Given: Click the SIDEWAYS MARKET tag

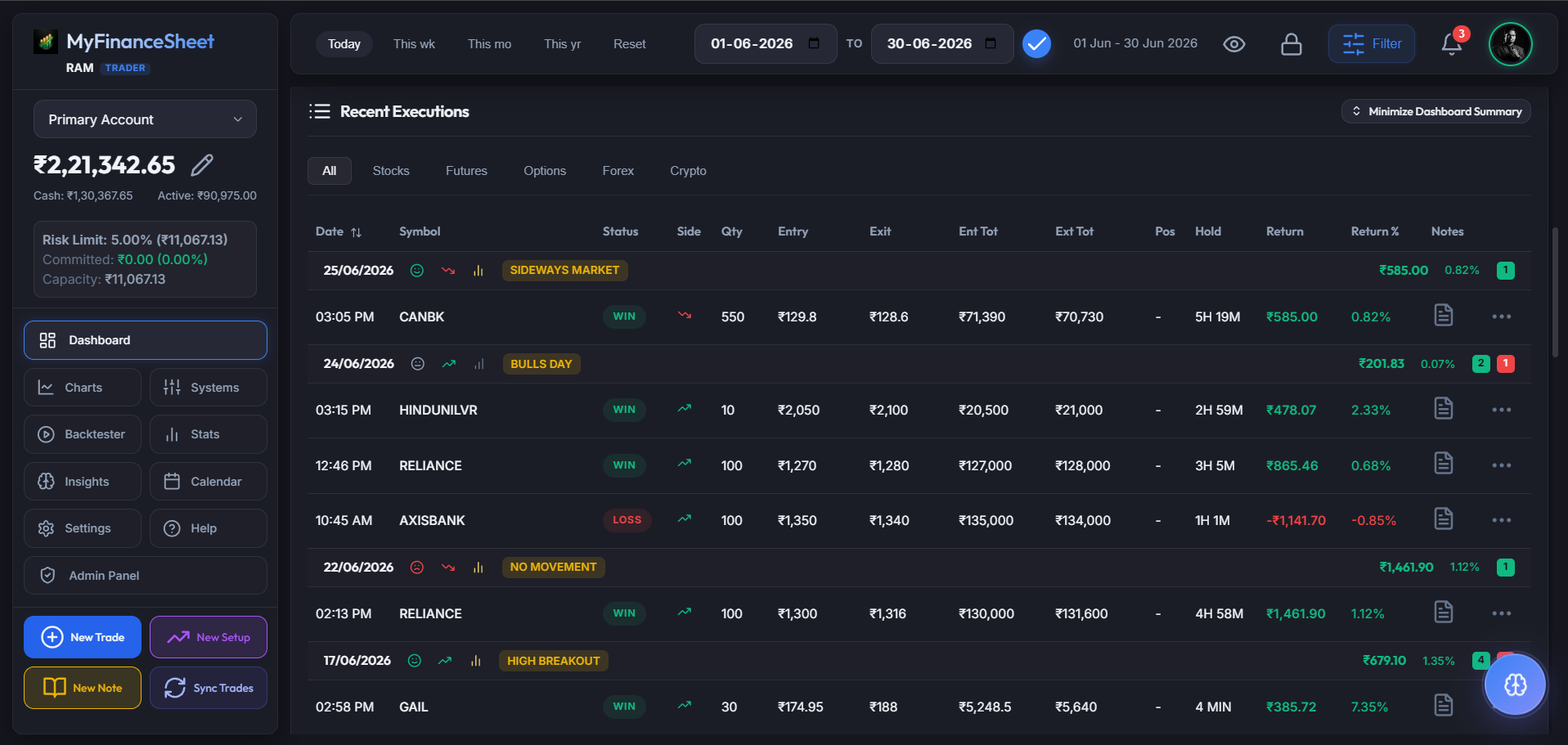Looking at the screenshot, I should pos(564,271).
